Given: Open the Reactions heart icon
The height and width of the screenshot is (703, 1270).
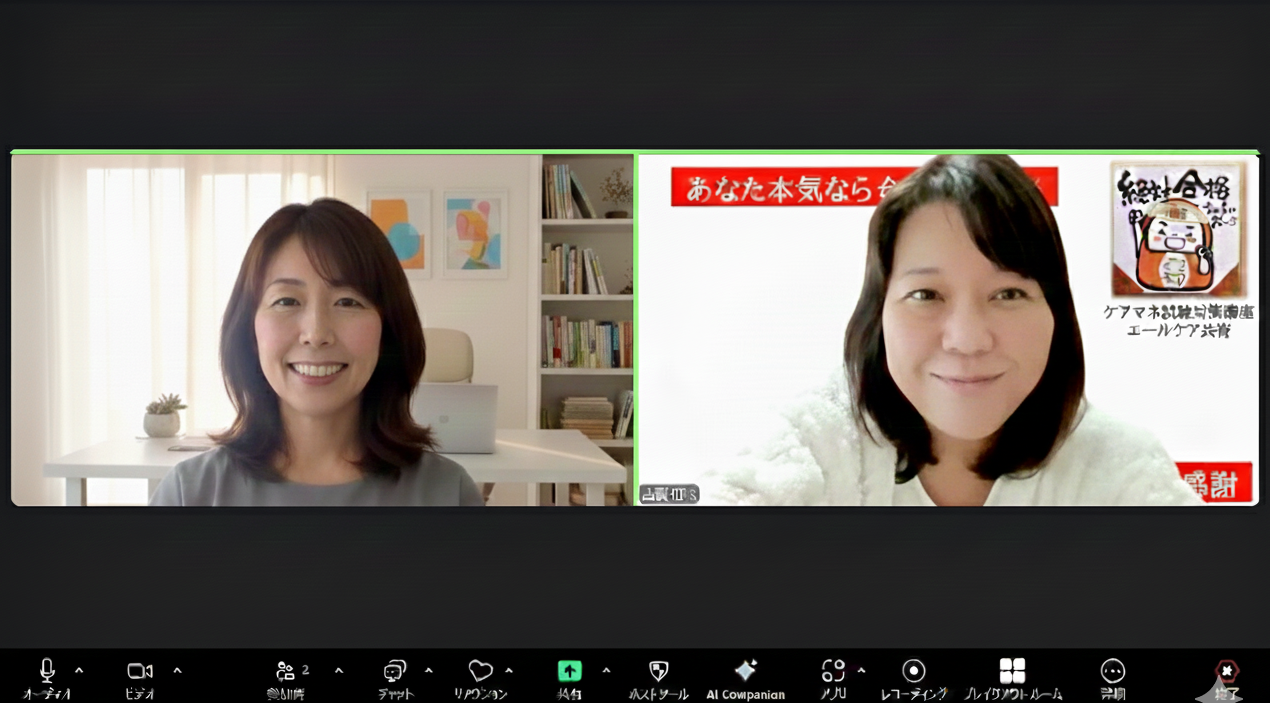Looking at the screenshot, I should (x=480, y=671).
